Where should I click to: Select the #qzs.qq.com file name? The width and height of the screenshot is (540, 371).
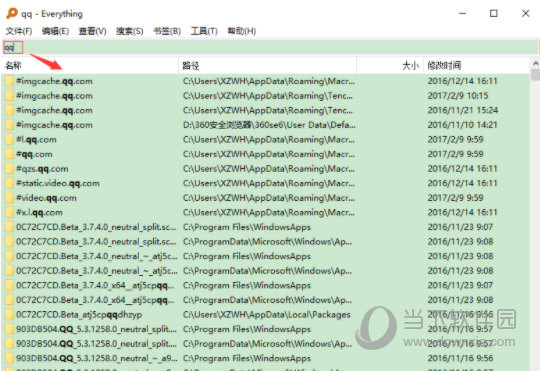(x=42, y=169)
